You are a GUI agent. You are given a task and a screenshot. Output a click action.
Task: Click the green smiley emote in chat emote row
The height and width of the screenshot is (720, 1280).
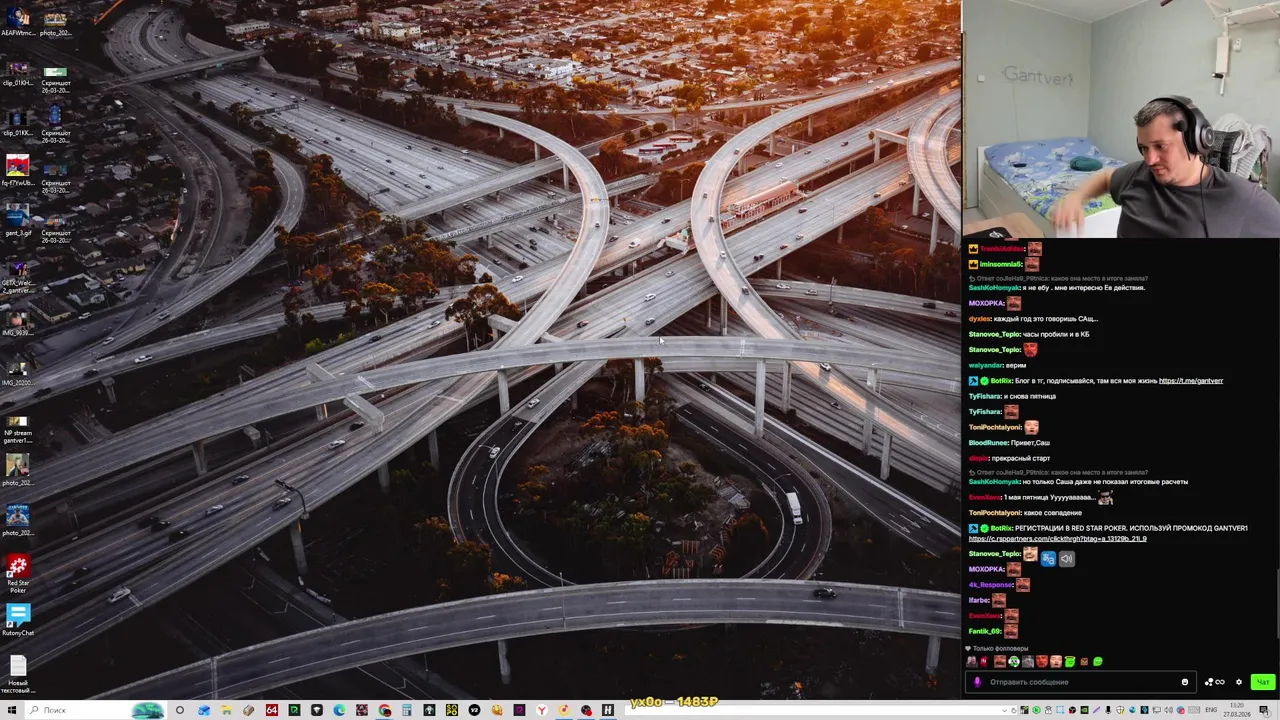[x=1097, y=661]
